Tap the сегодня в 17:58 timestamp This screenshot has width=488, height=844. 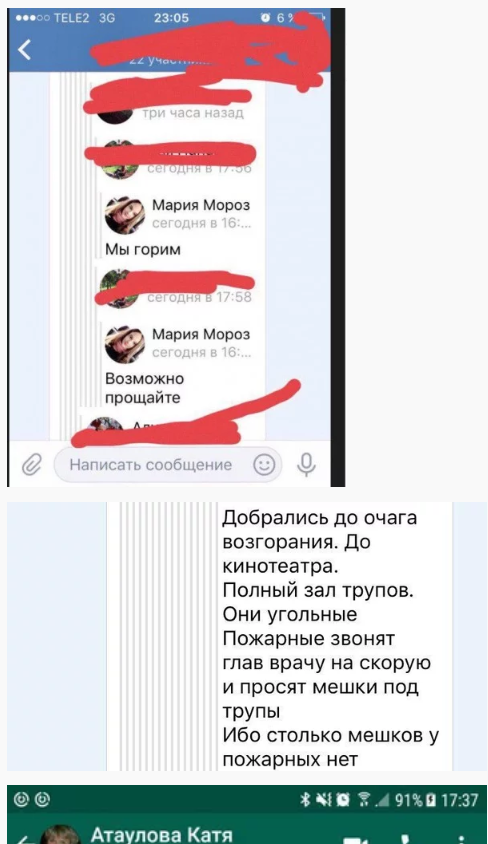[x=199, y=297]
